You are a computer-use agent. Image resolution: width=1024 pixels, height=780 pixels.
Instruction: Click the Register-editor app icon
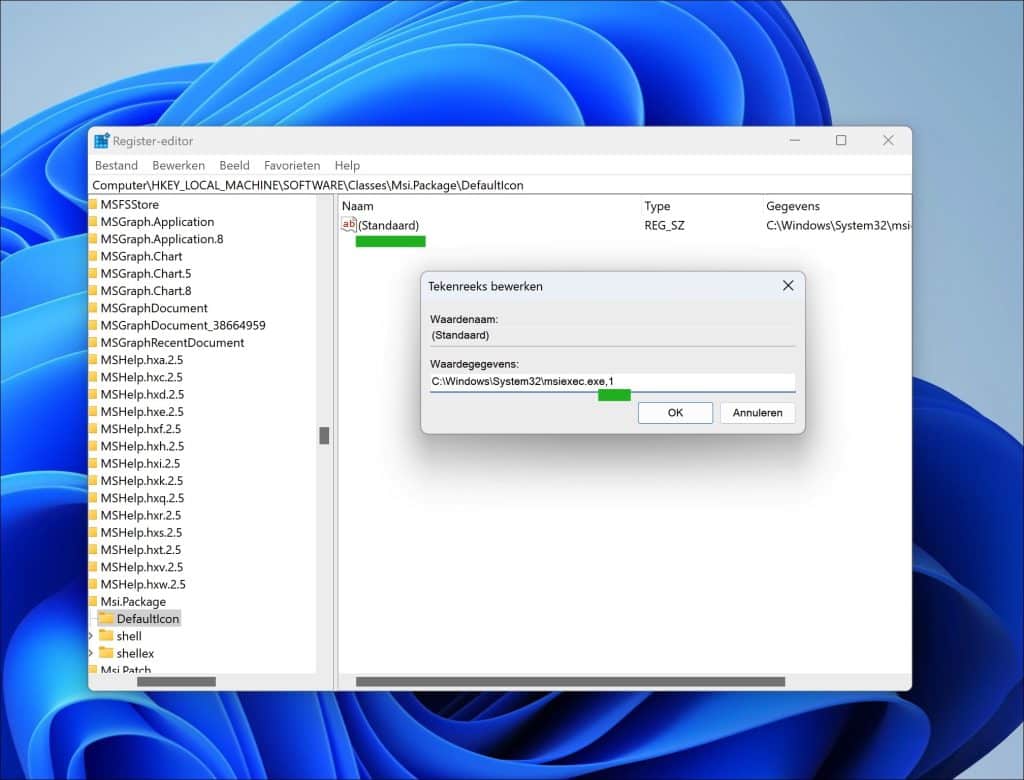(x=102, y=140)
